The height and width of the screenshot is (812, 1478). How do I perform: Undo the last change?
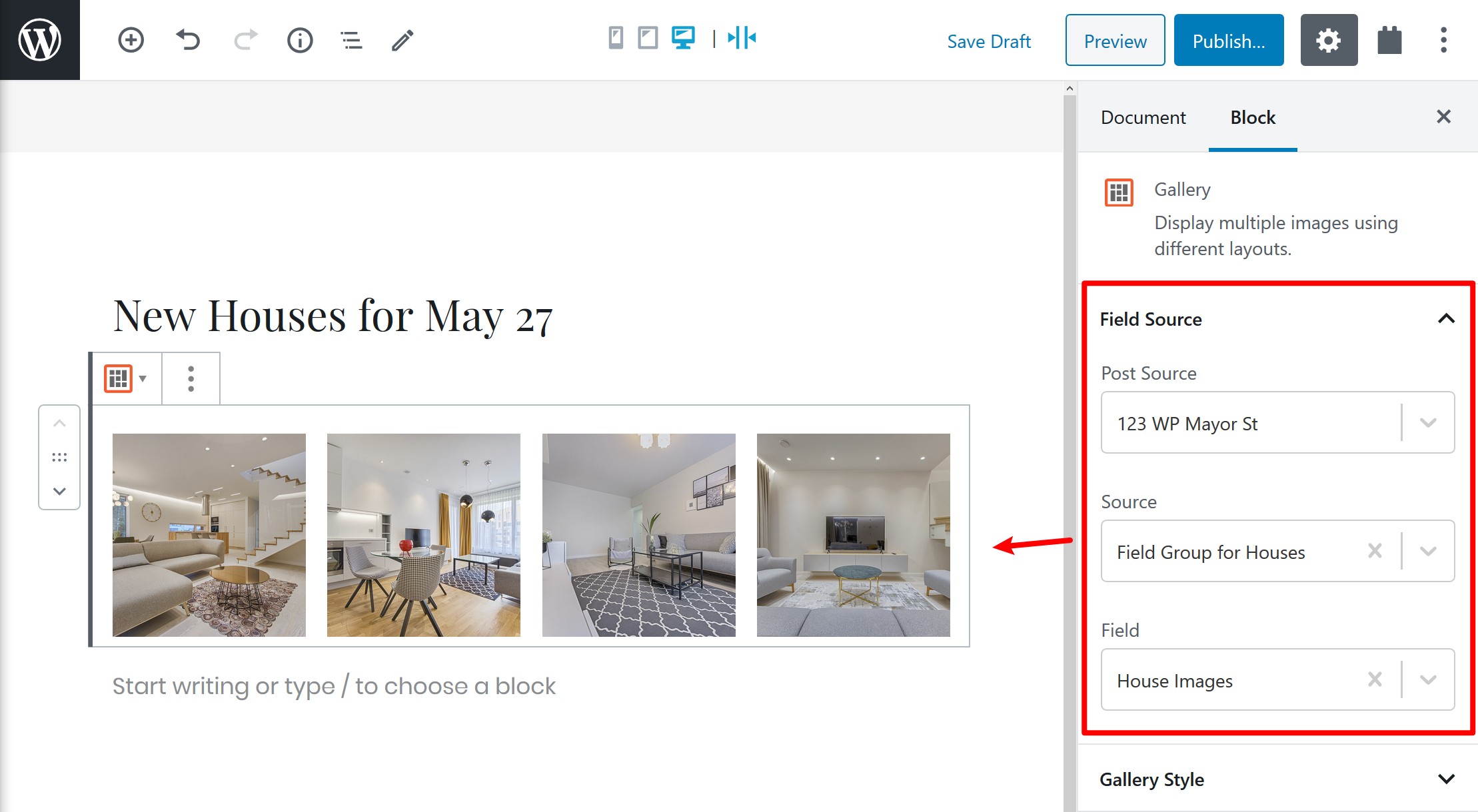(188, 40)
